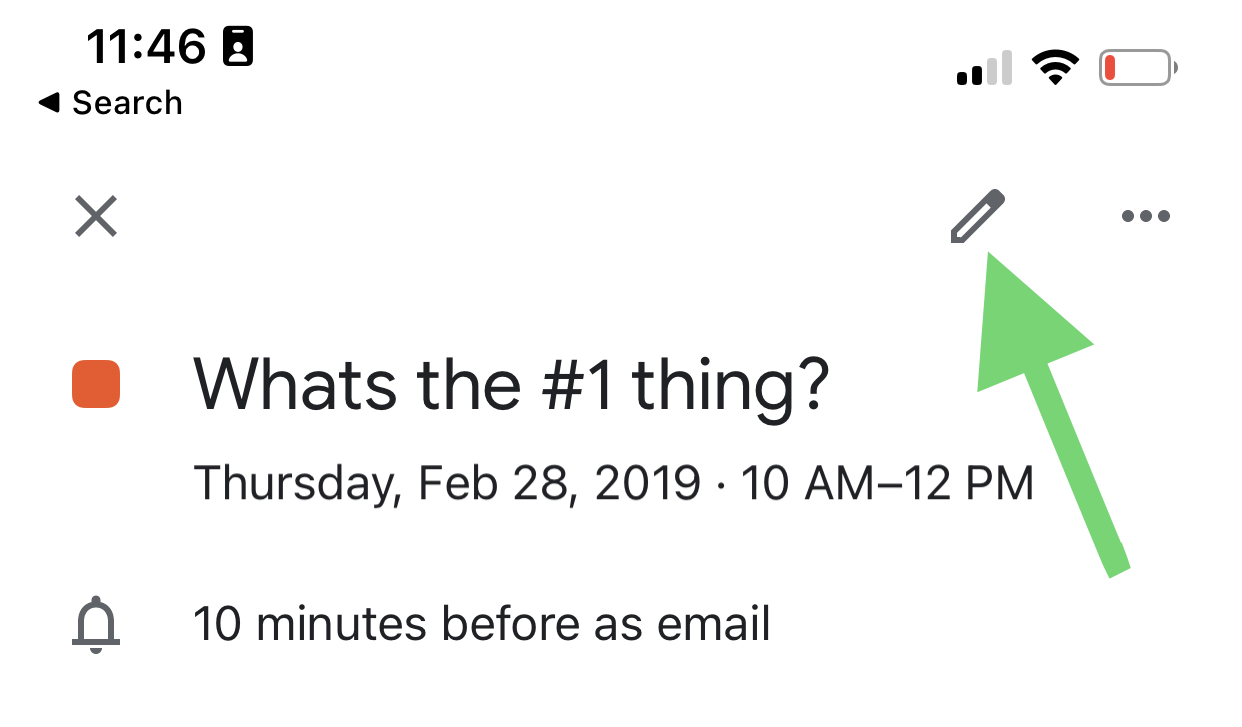This screenshot has width=1242, height=727.
Task: Tap the back triangle beside Search
Action: (x=48, y=102)
